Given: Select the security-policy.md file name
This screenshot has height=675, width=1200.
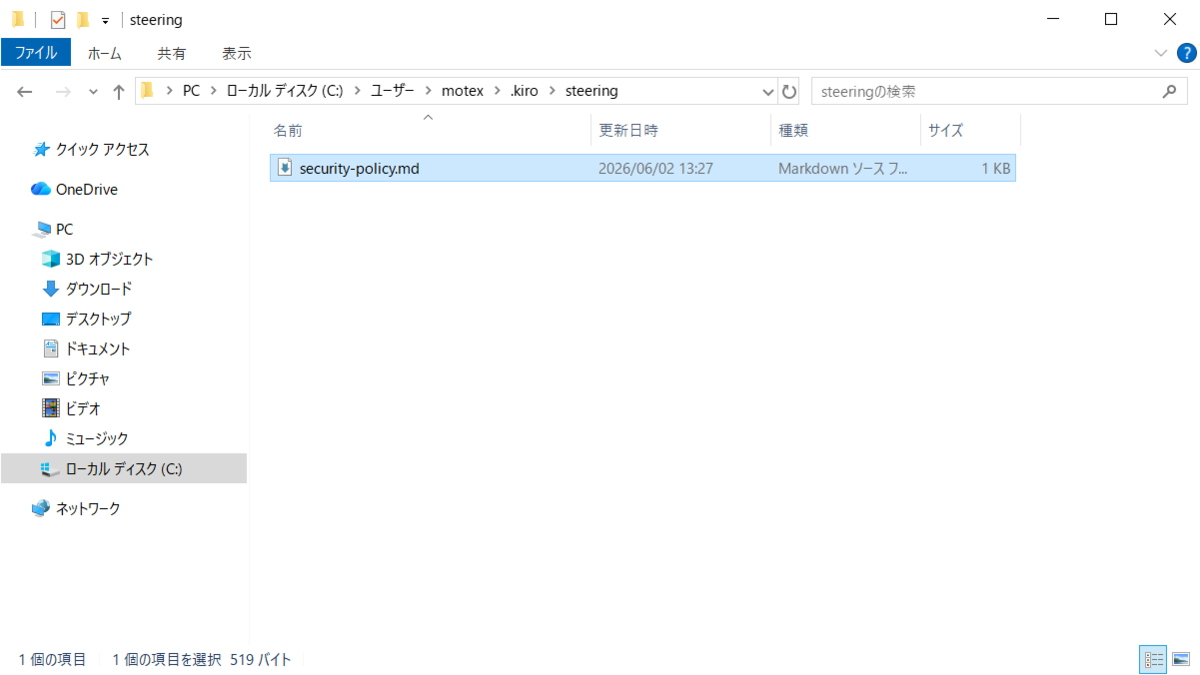Looking at the screenshot, I should pyautogui.click(x=359, y=169).
